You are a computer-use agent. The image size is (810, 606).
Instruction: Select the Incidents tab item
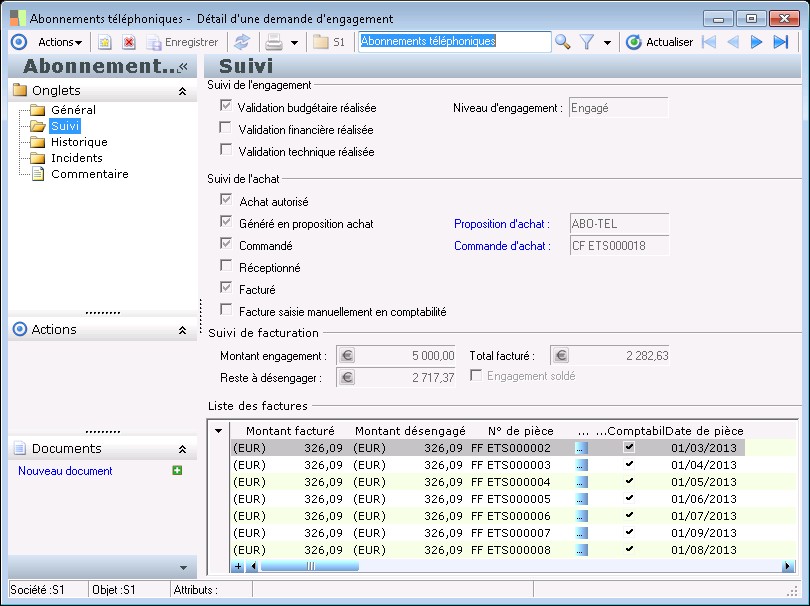click(77, 158)
